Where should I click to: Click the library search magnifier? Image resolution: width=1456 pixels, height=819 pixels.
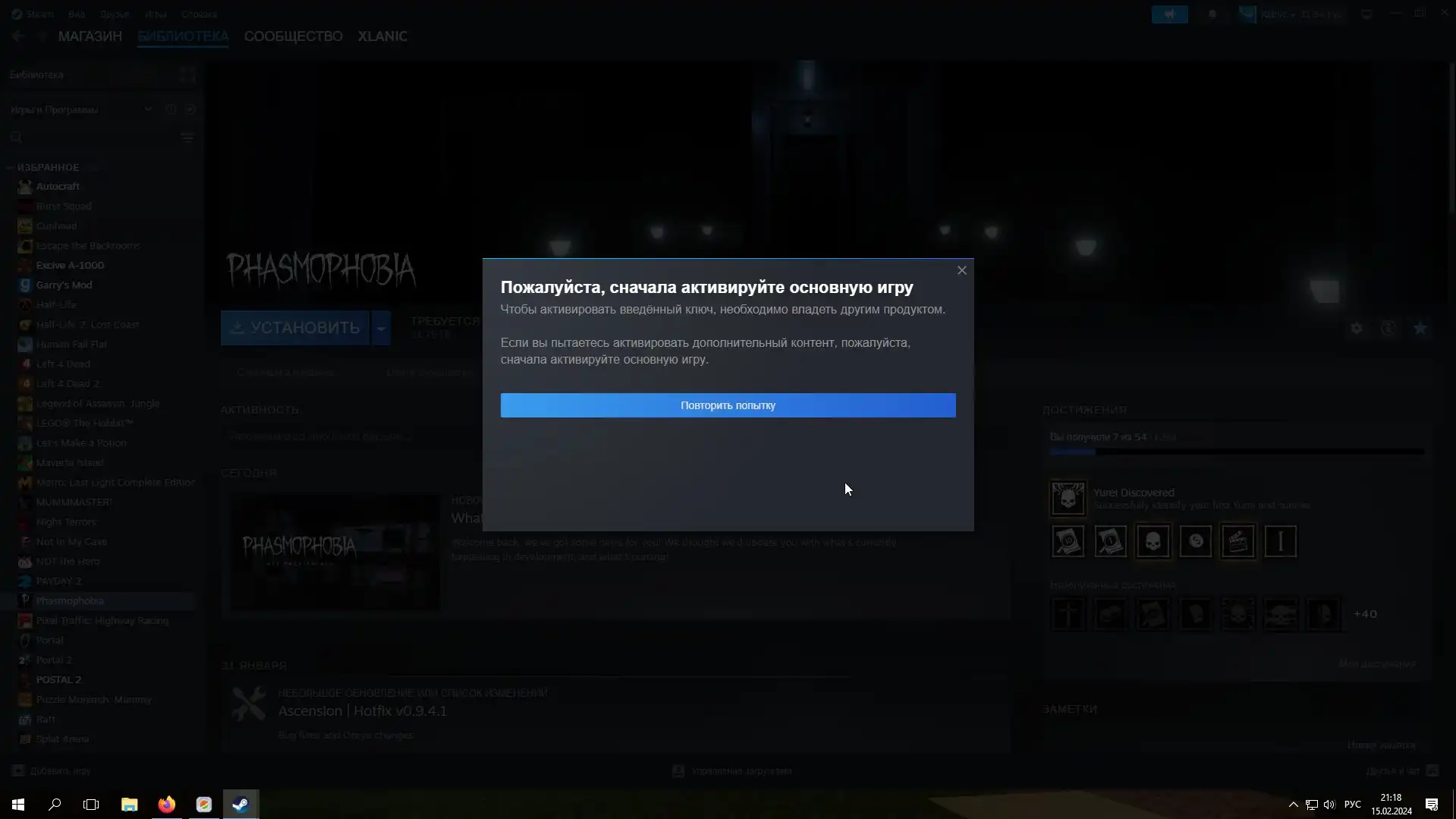coord(17,137)
